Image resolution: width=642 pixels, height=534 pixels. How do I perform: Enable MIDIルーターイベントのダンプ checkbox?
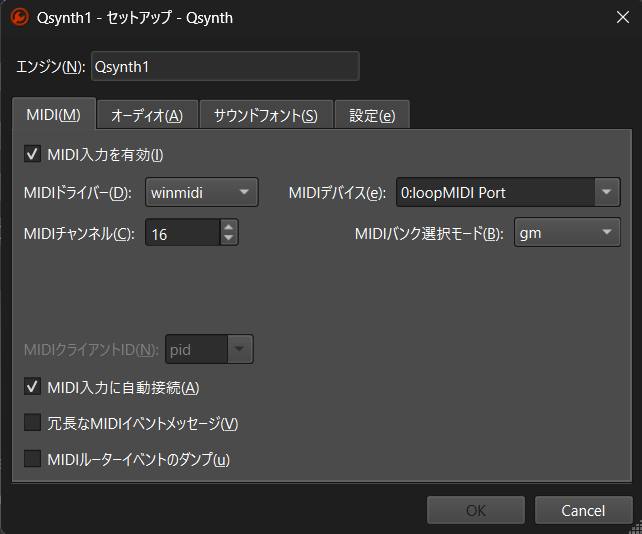click(32, 459)
